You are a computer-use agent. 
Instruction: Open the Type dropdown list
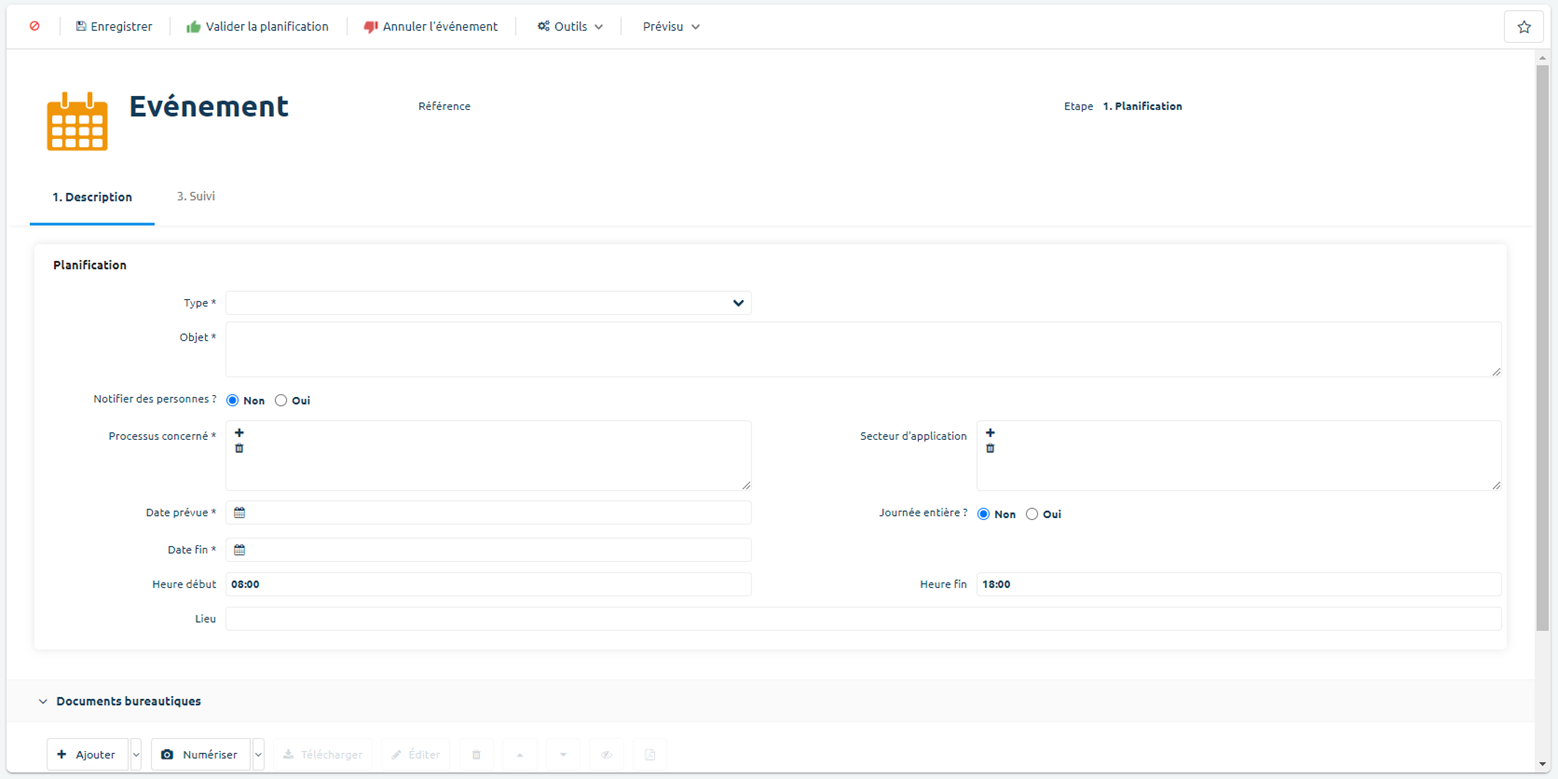(738, 303)
